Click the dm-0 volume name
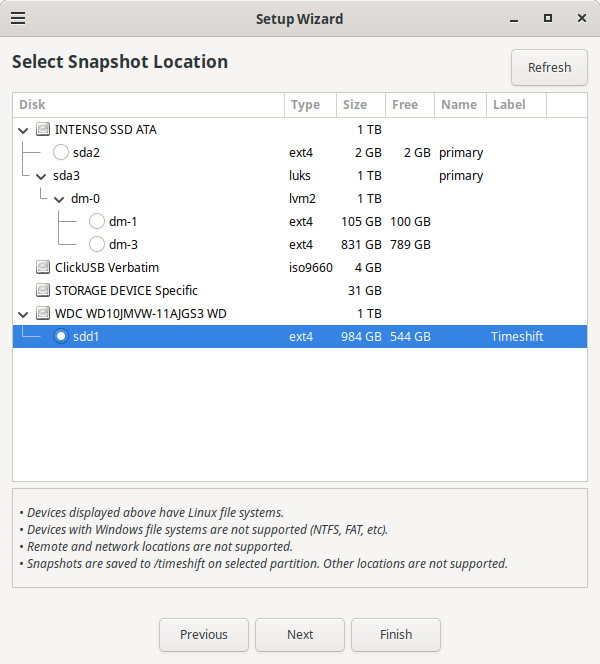Screen dimensions: 600x664 tap(85, 199)
